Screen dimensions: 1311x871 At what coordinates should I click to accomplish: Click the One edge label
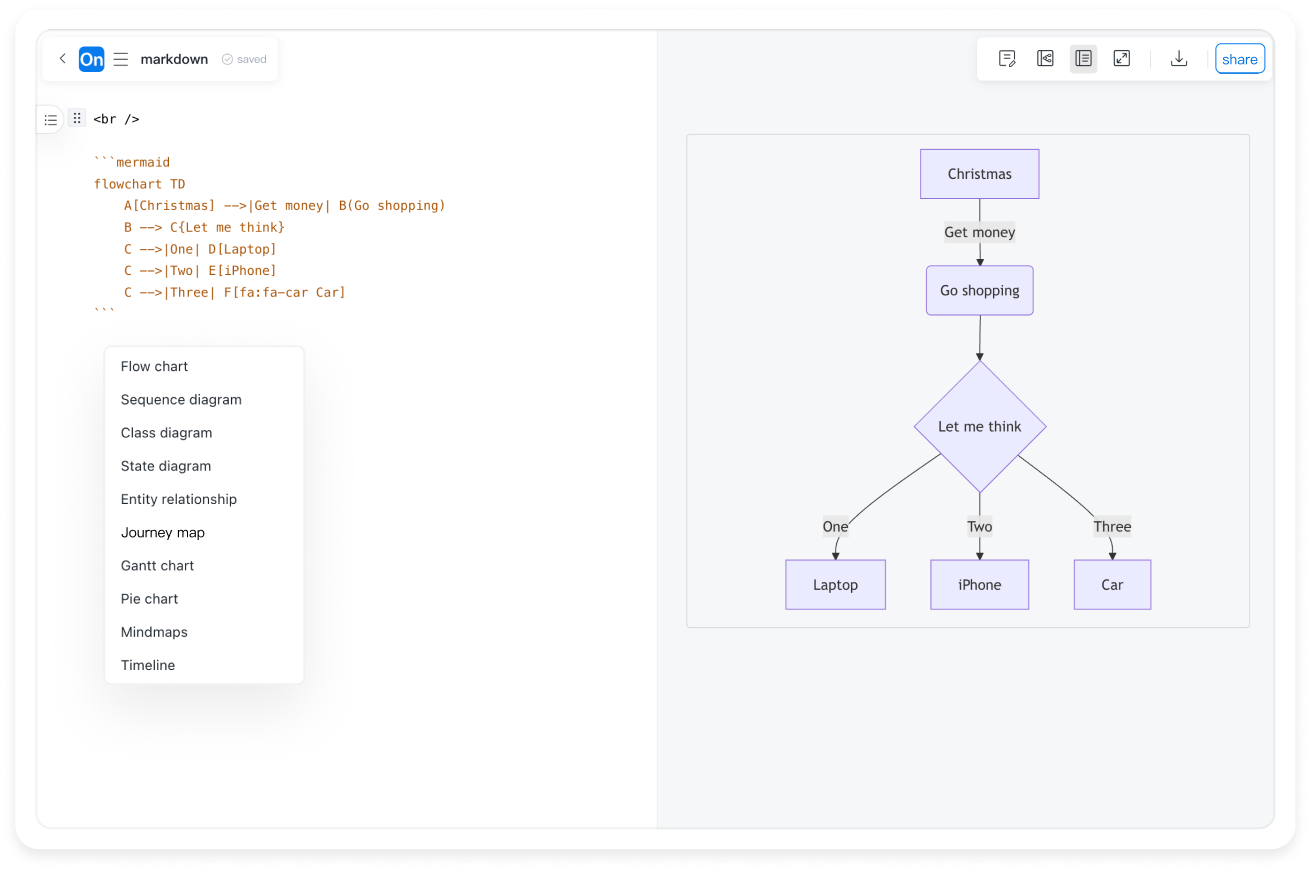click(x=835, y=527)
